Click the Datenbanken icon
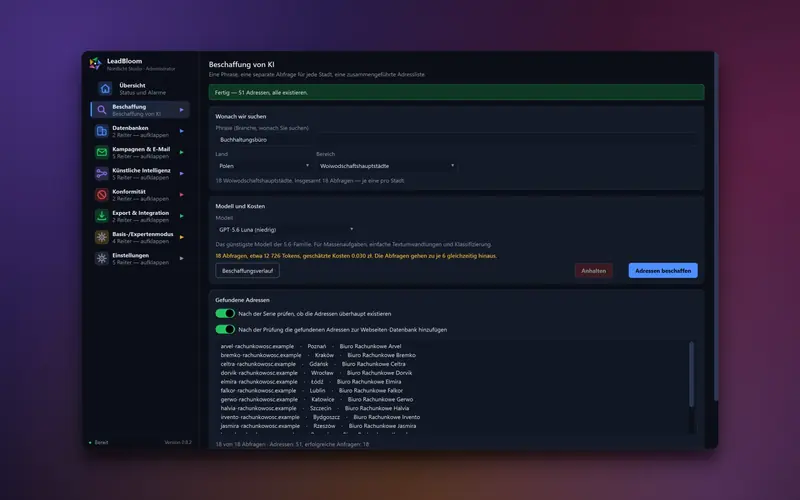Screen dimensions: 800x500 coord(102,131)
